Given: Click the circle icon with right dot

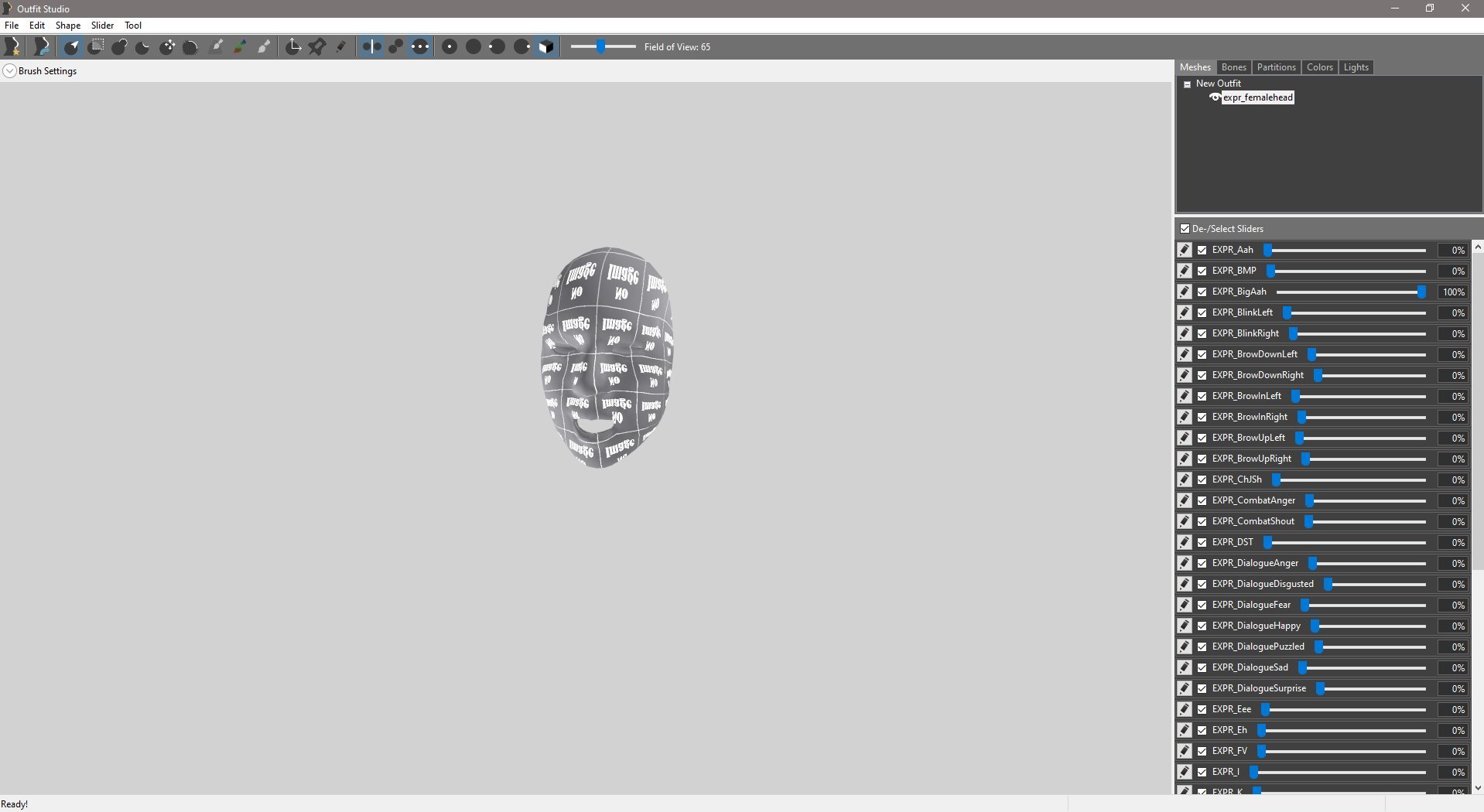Looking at the screenshot, I should pos(522,47).
